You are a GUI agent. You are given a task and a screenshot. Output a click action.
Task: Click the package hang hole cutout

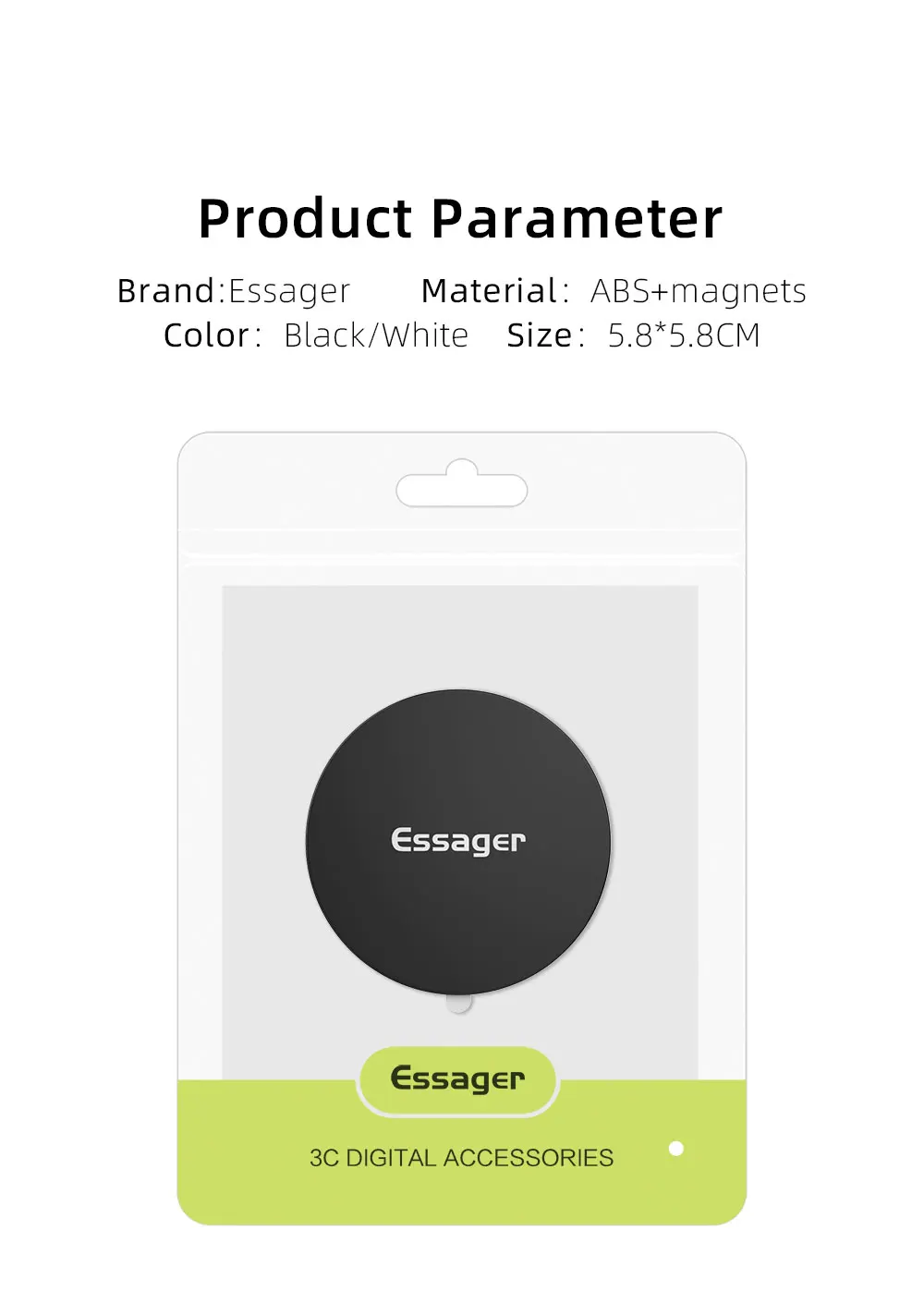462,484
